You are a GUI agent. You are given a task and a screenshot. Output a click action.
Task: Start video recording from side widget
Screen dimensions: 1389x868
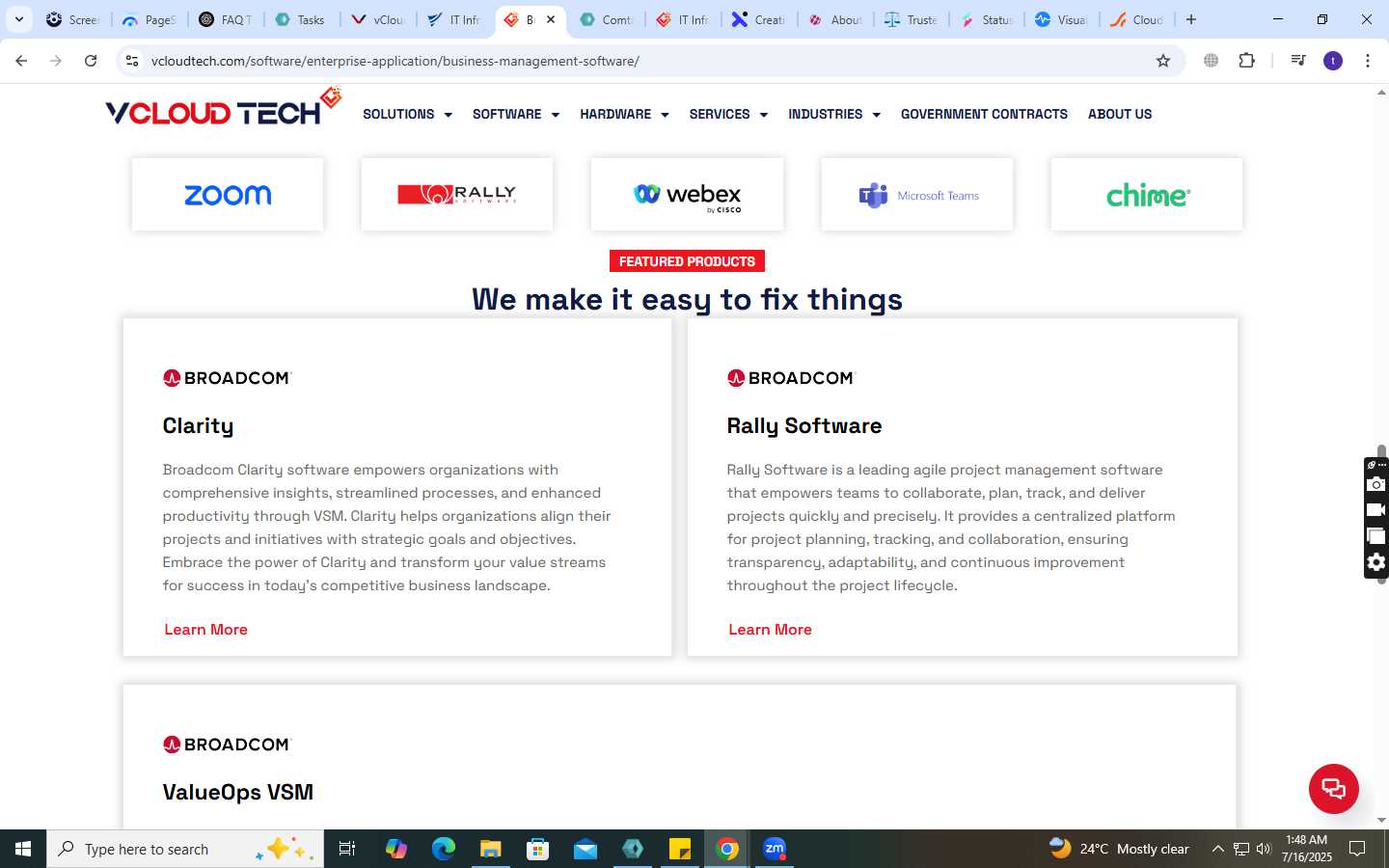tap(1376, 510)
